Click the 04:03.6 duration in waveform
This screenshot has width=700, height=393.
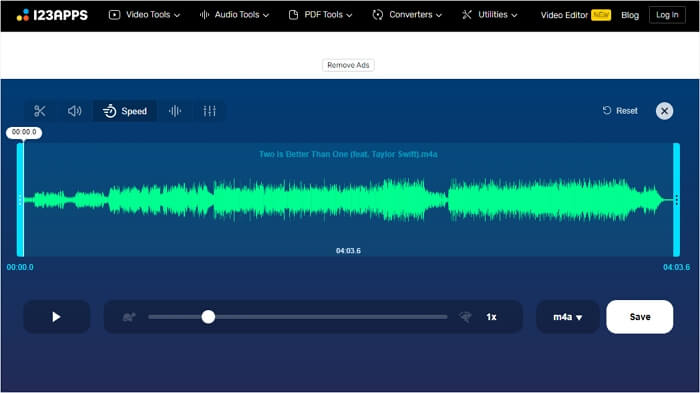click(348, 251)
